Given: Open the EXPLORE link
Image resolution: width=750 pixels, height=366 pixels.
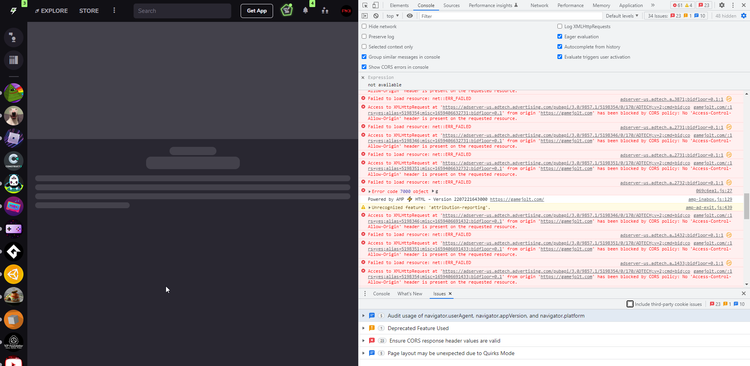Looking at the screenshot, I should click(51, 11).
